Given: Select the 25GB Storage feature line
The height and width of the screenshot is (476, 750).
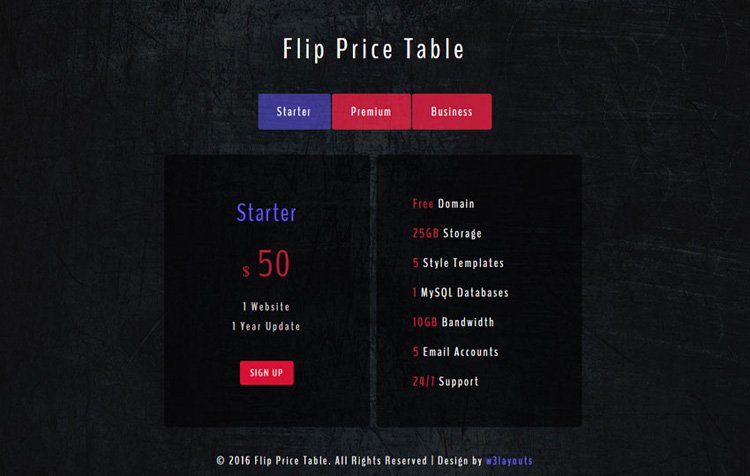Looking at the screenshot, I should point(447,233).
